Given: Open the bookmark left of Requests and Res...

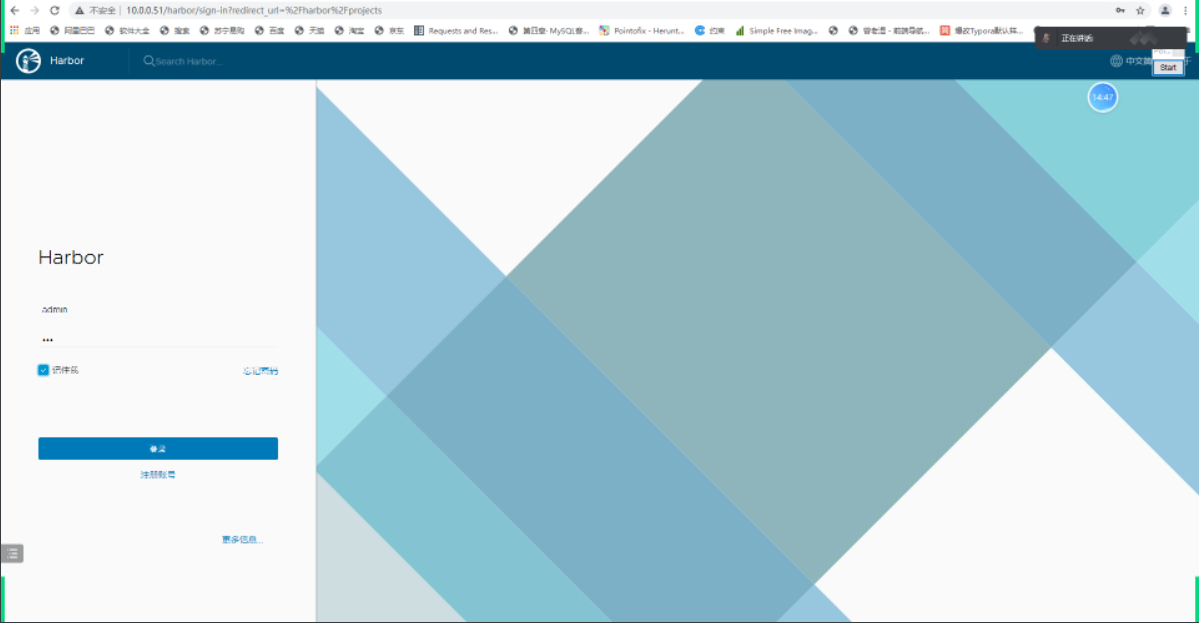Looking at the screenshot, I should coord(389,31).
